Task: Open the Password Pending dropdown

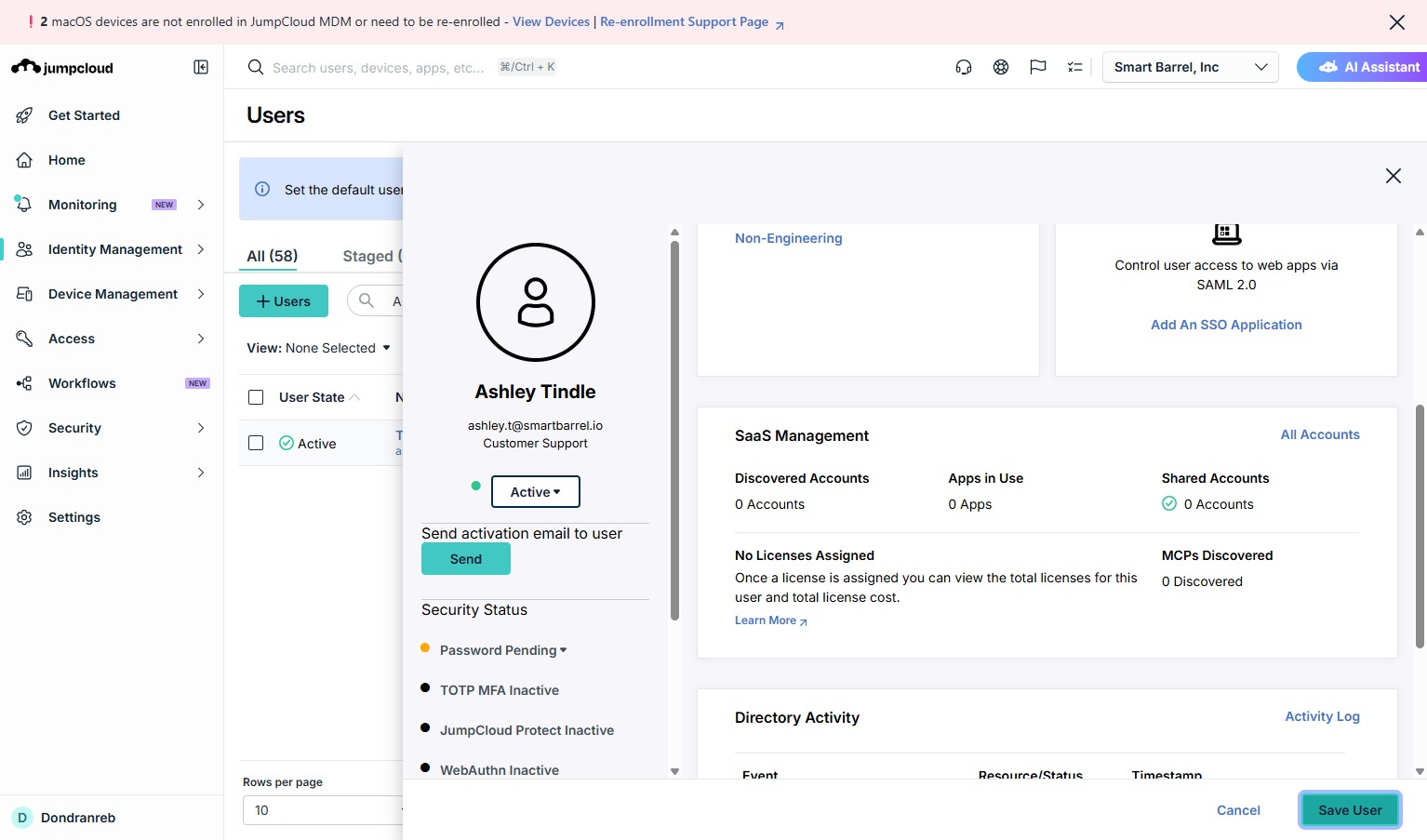Action: (x=503, y=650)
